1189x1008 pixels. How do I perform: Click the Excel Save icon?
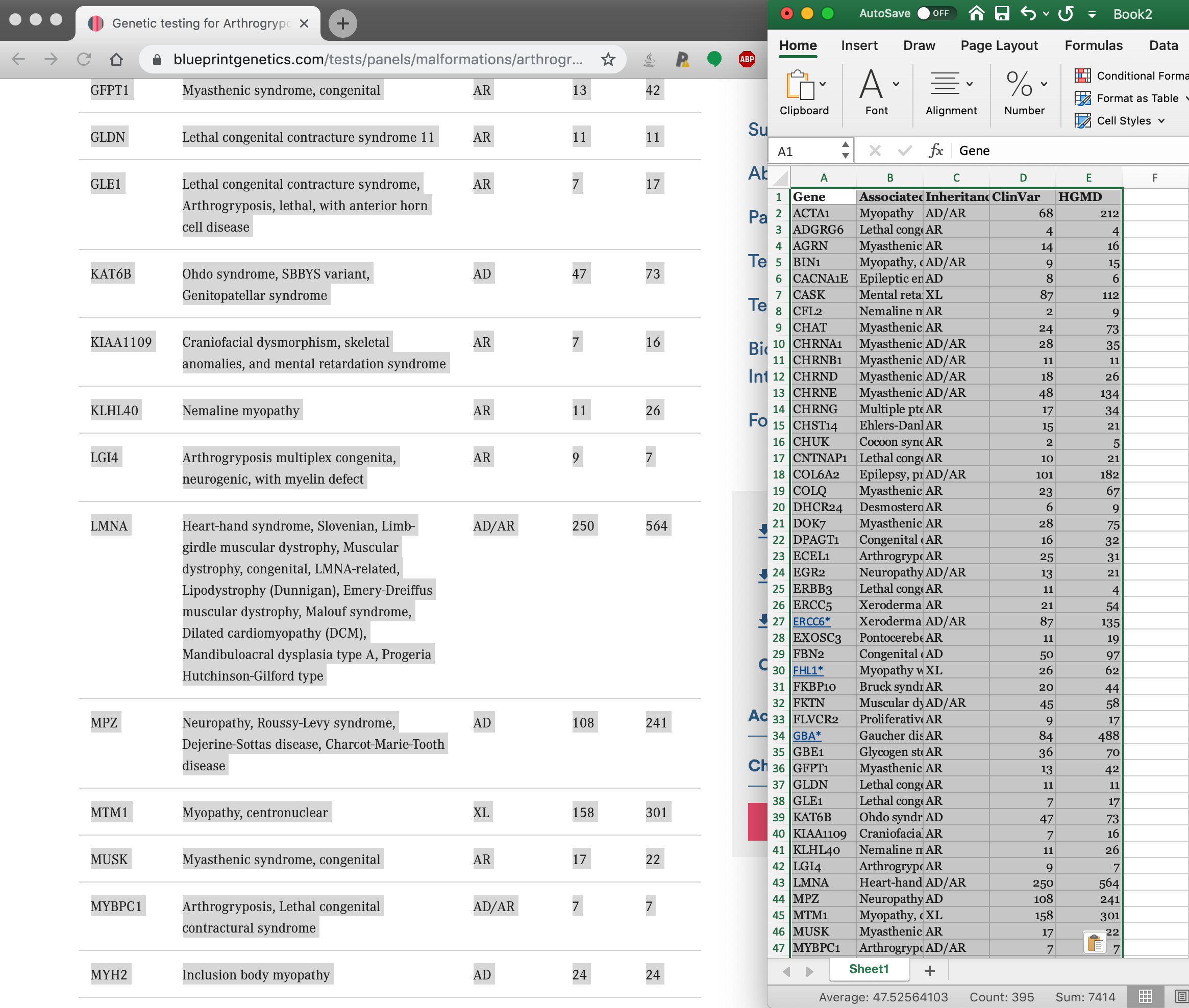[1002, 14]
